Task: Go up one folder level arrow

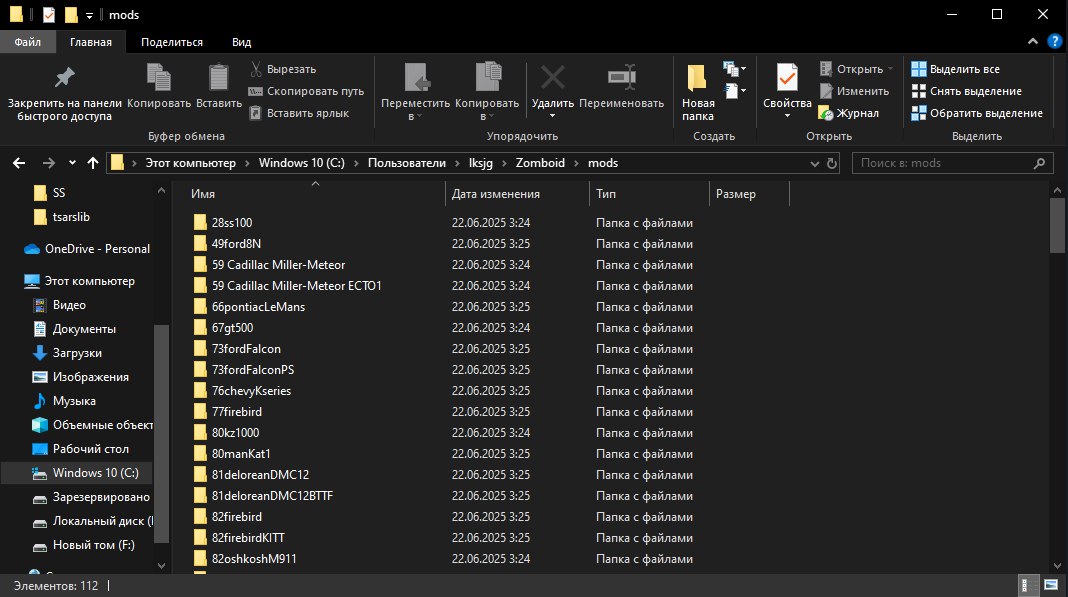Action: point(93,163)
